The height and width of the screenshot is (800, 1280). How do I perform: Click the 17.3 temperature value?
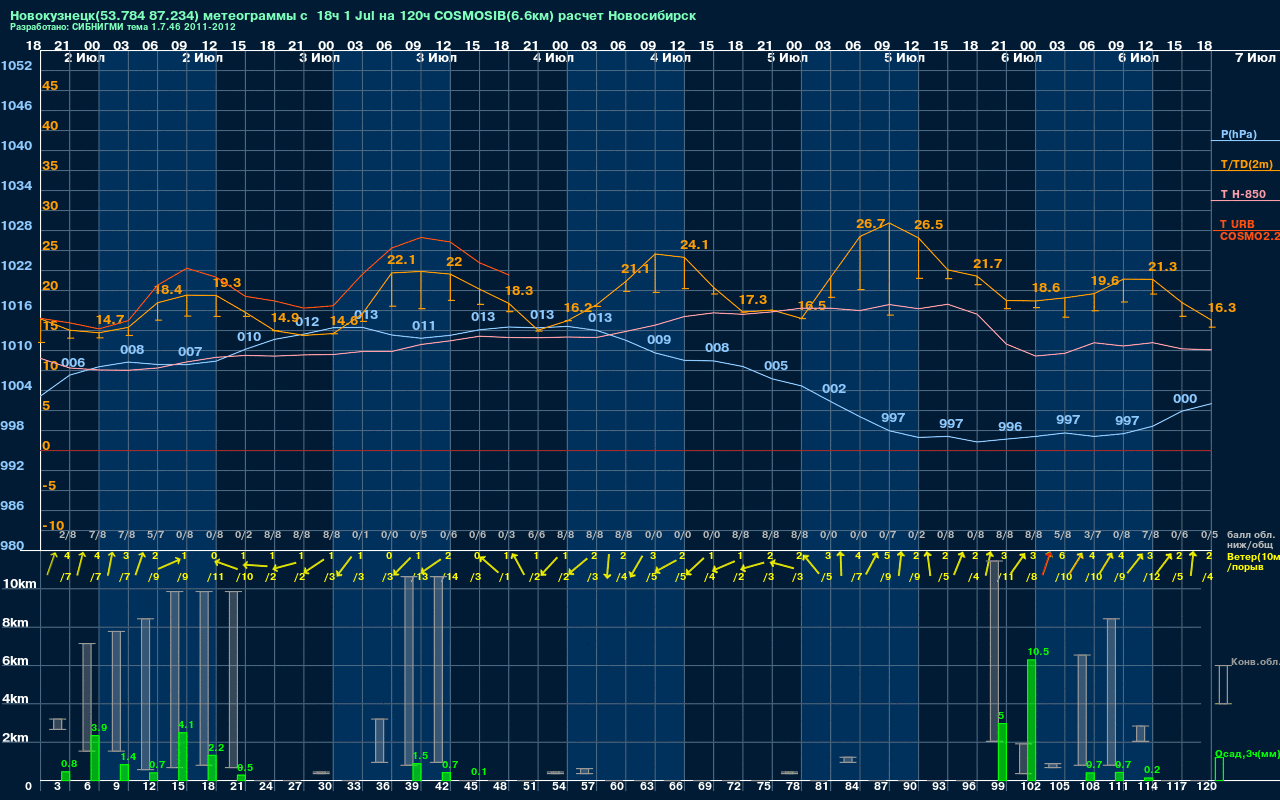(752, 300)
